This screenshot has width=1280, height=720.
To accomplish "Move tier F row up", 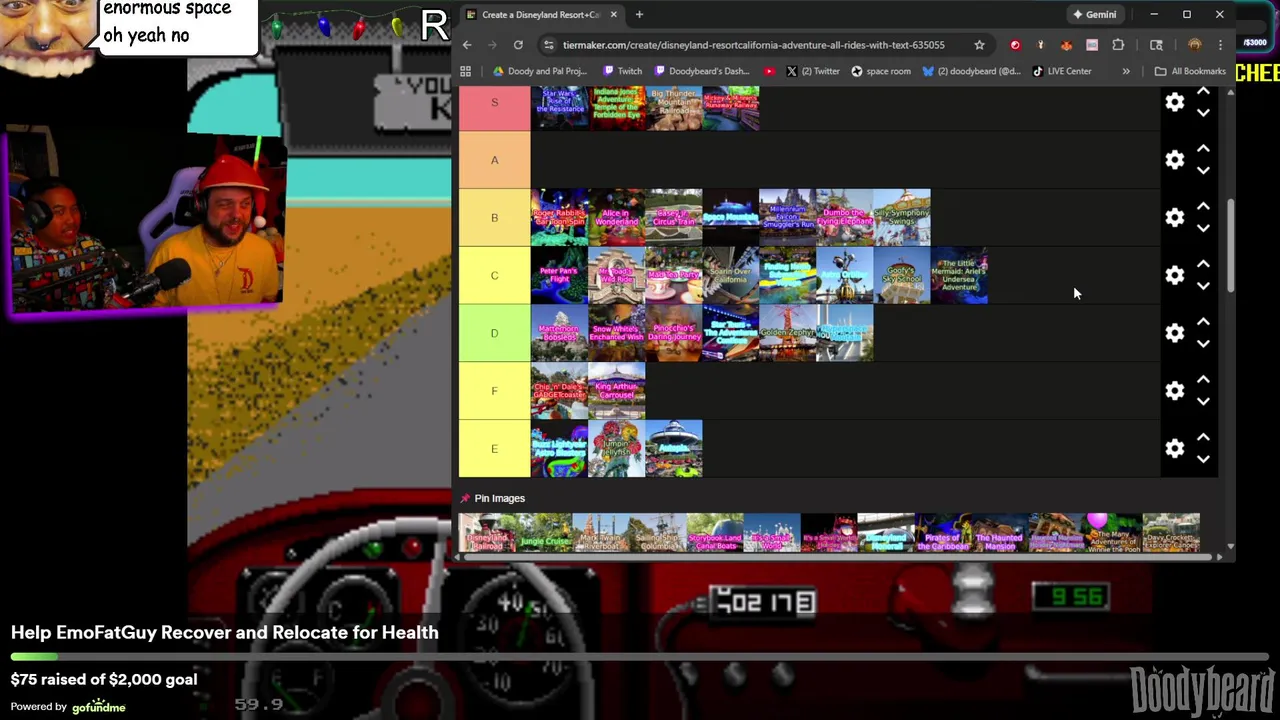I will [x=1203, y=380].
